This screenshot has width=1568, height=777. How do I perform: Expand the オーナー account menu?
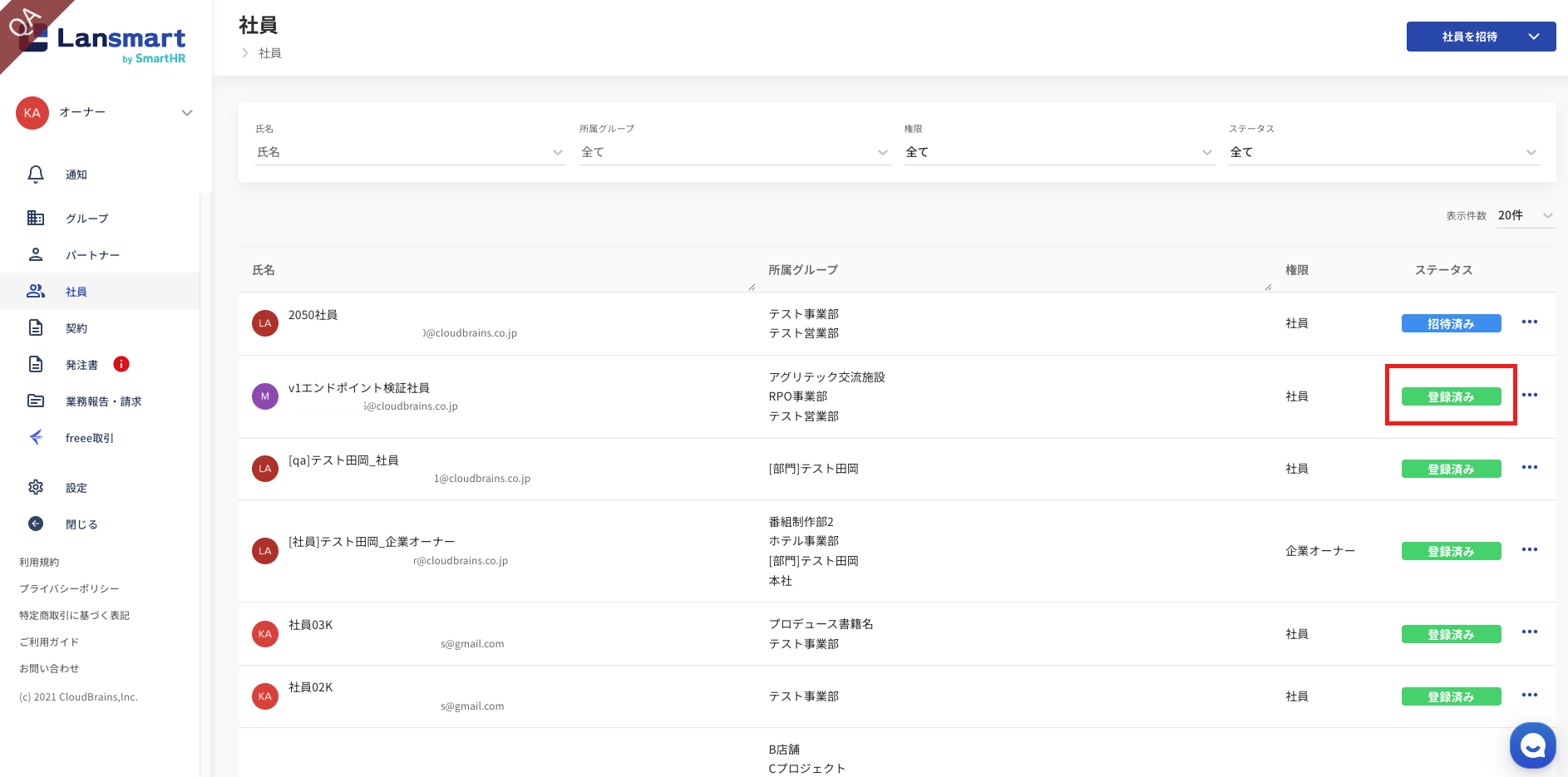pyautogui.click(x=187, y=113)
